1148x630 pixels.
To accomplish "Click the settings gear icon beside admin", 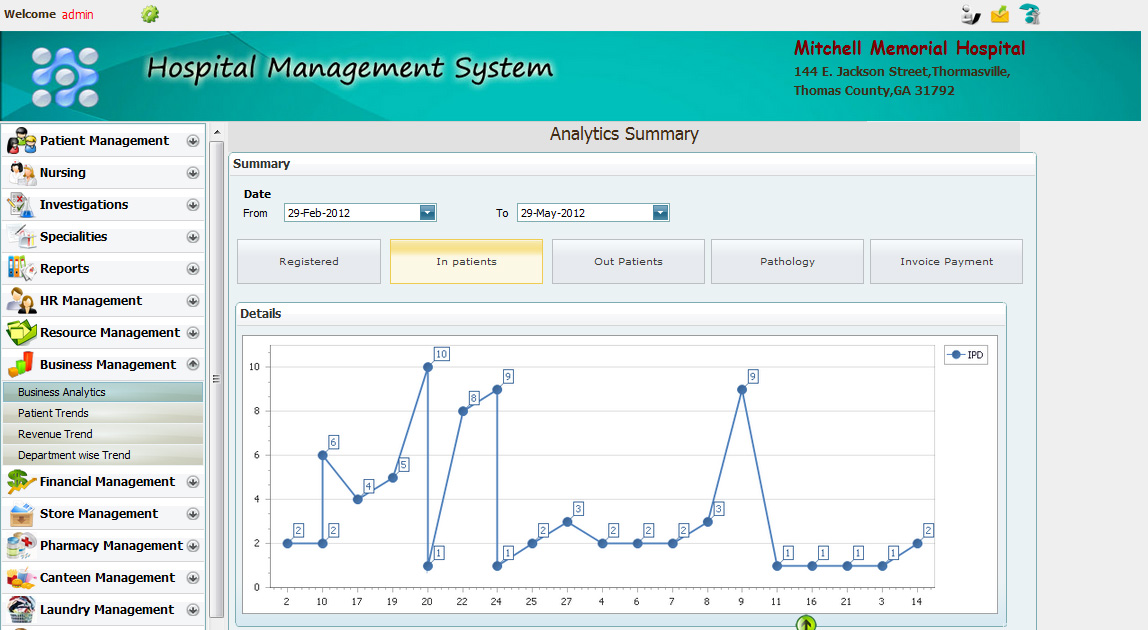I will [x=150, y=14].
